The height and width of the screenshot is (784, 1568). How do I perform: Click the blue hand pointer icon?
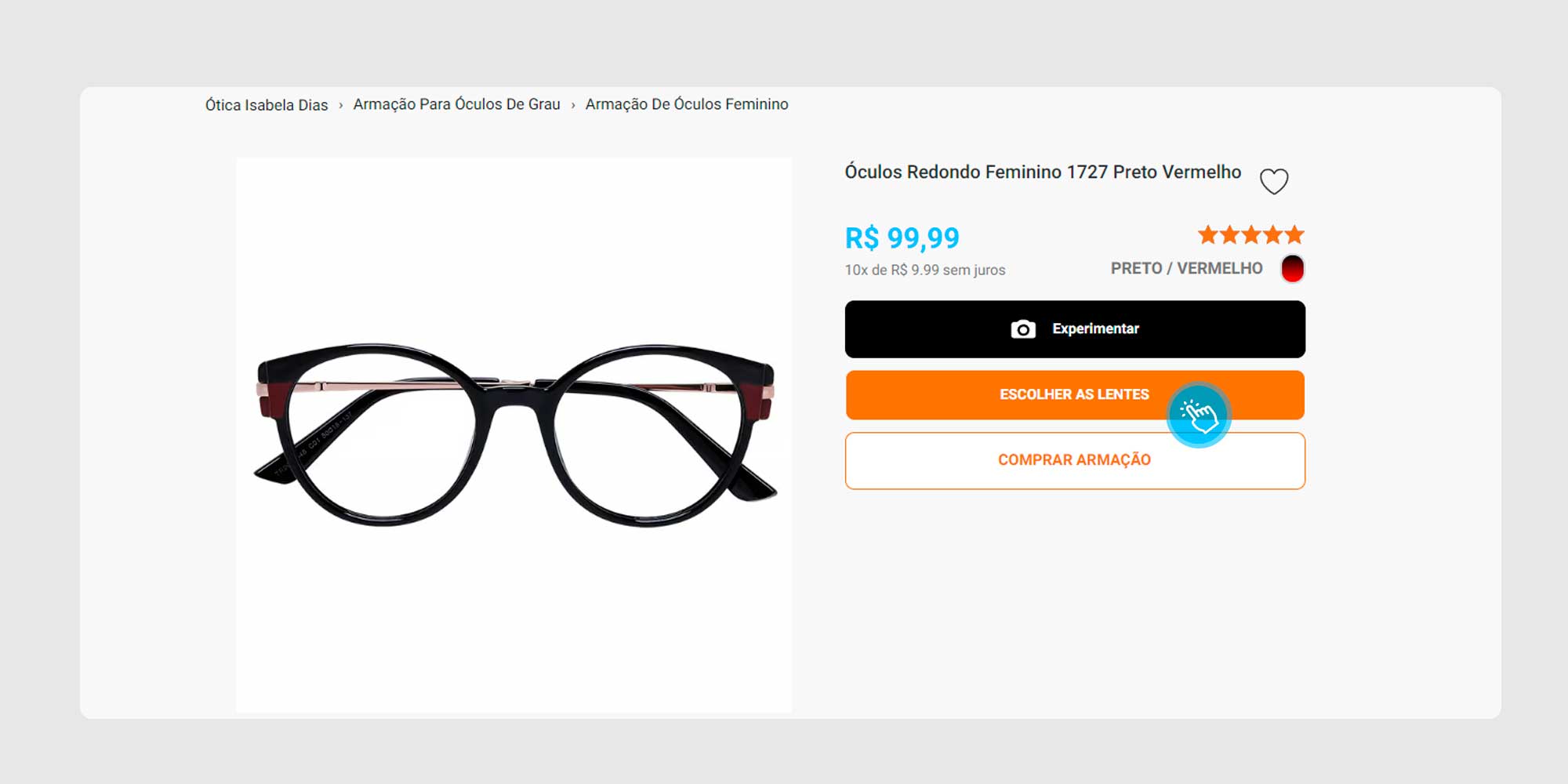pyautogui.click(x=1199, y=416)
